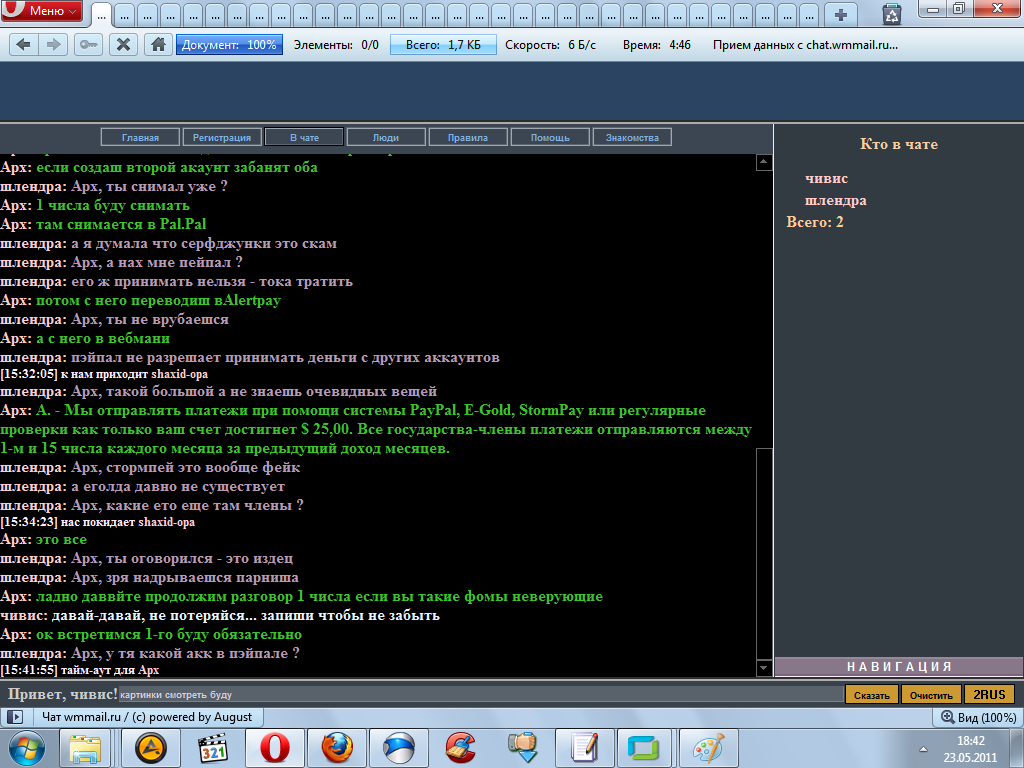Launch Media Player Classic from taskbar
The image size is (1024, 768).
(x=213, y=748)
